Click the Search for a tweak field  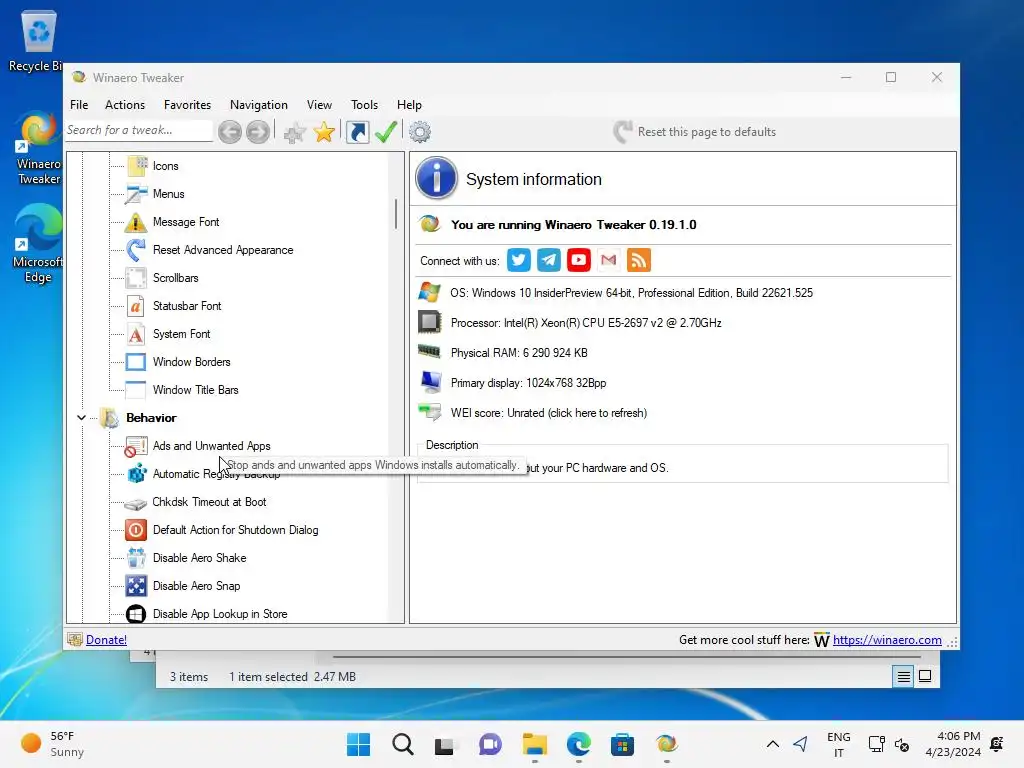(139, 131)
